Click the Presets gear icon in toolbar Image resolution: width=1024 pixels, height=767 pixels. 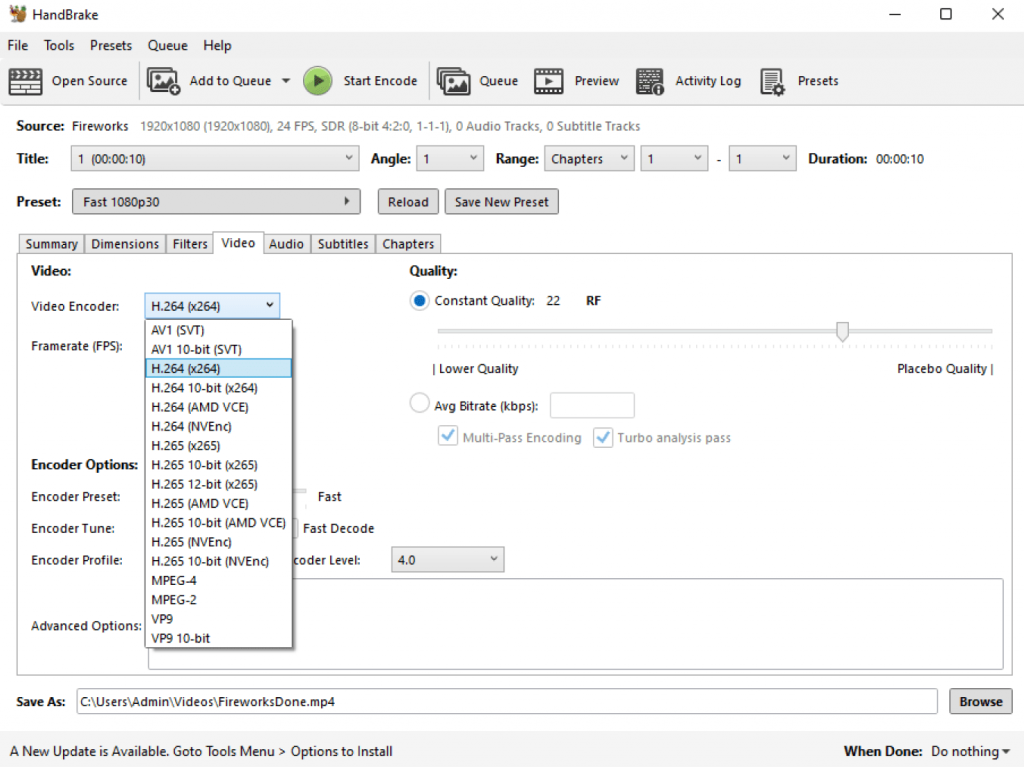point(773,81)
